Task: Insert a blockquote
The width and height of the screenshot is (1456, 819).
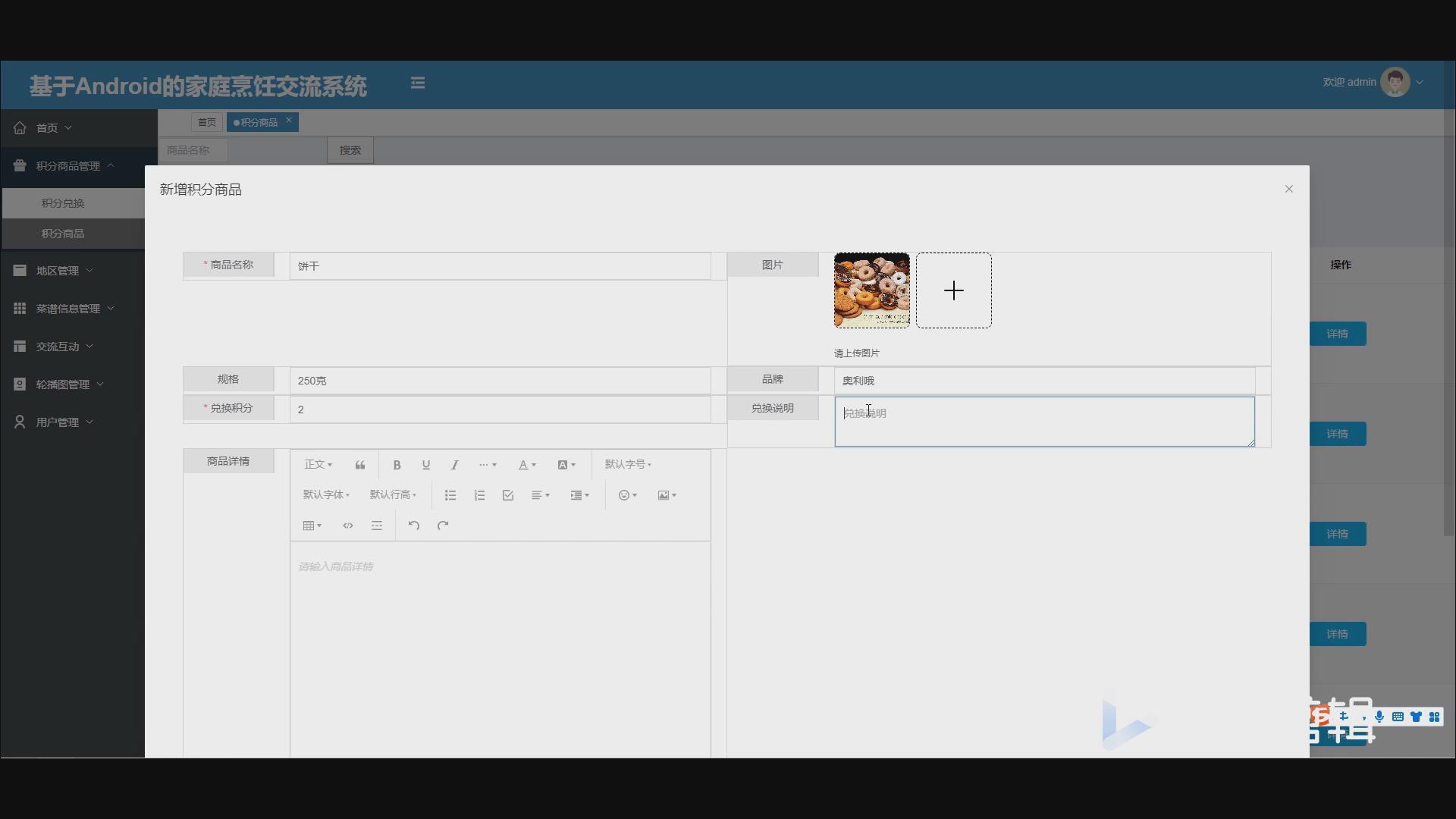Action: [x=360, y=465]
